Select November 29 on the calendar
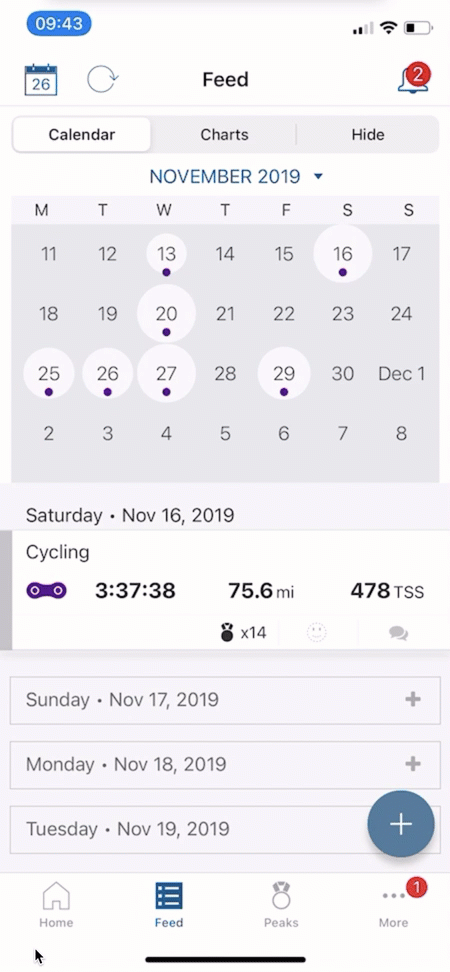 284,374
